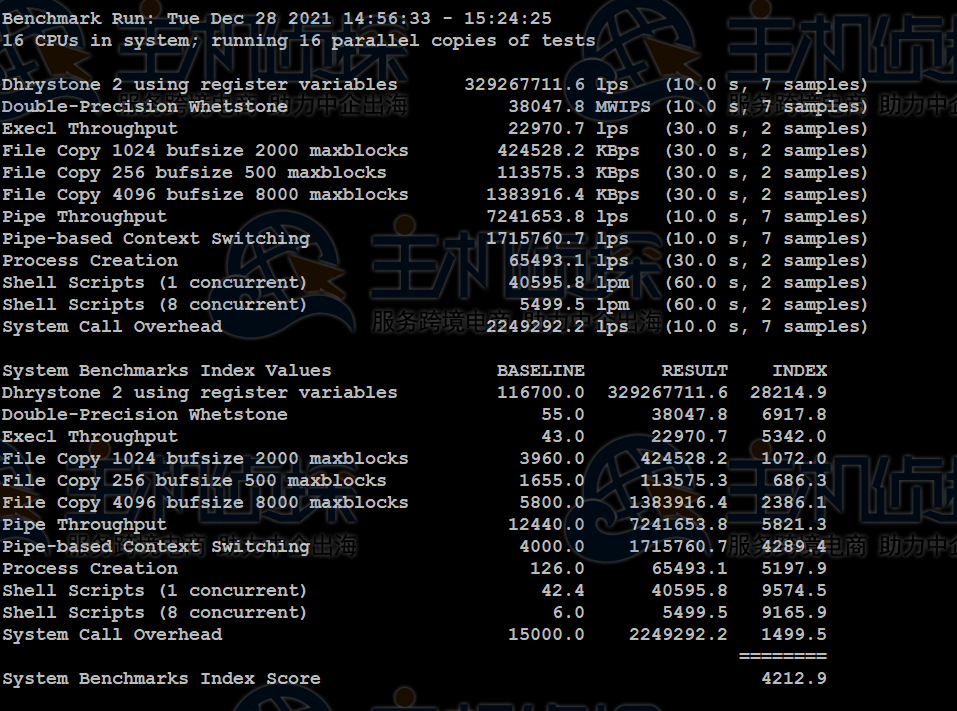957x711 pixels.
Task: Click the 113575.3 KBps file copy result
Action: [568, 173]
